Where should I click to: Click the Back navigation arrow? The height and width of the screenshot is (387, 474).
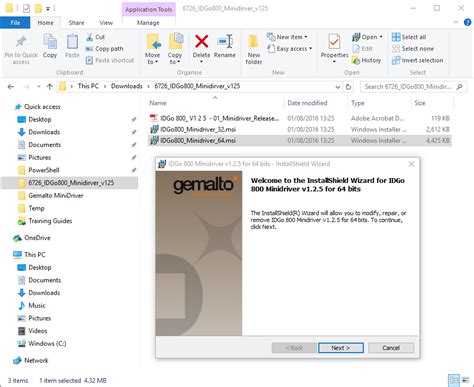[x=11, y=87]
